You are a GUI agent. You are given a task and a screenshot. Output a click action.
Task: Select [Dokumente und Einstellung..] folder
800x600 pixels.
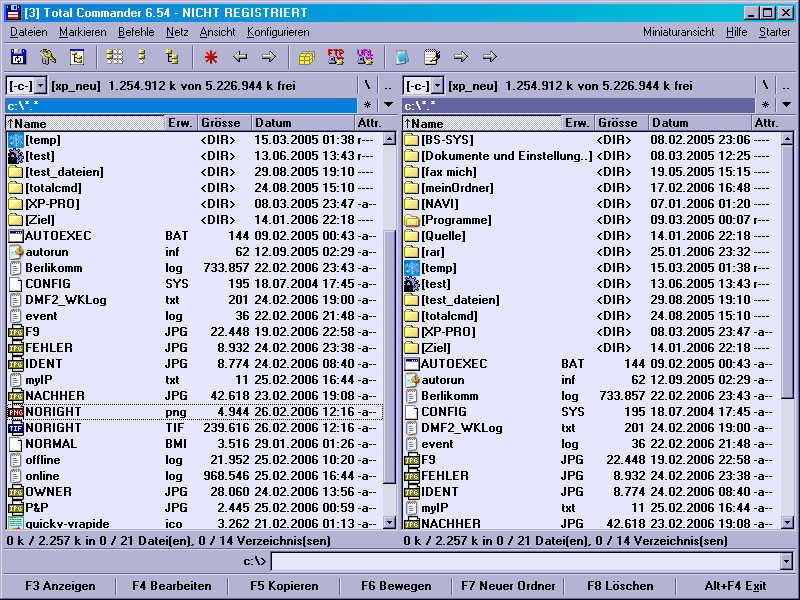click(x=592, y=156)
